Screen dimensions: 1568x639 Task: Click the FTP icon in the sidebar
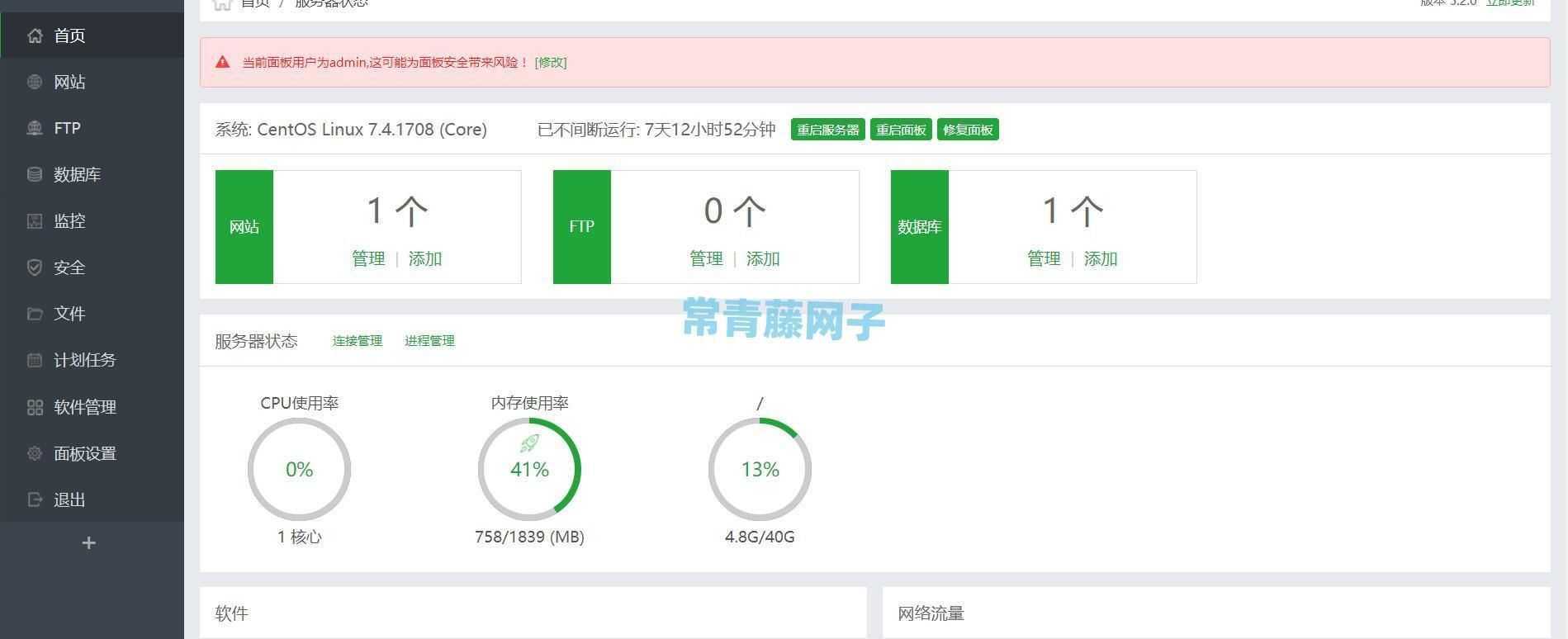(x=35, y=128)
